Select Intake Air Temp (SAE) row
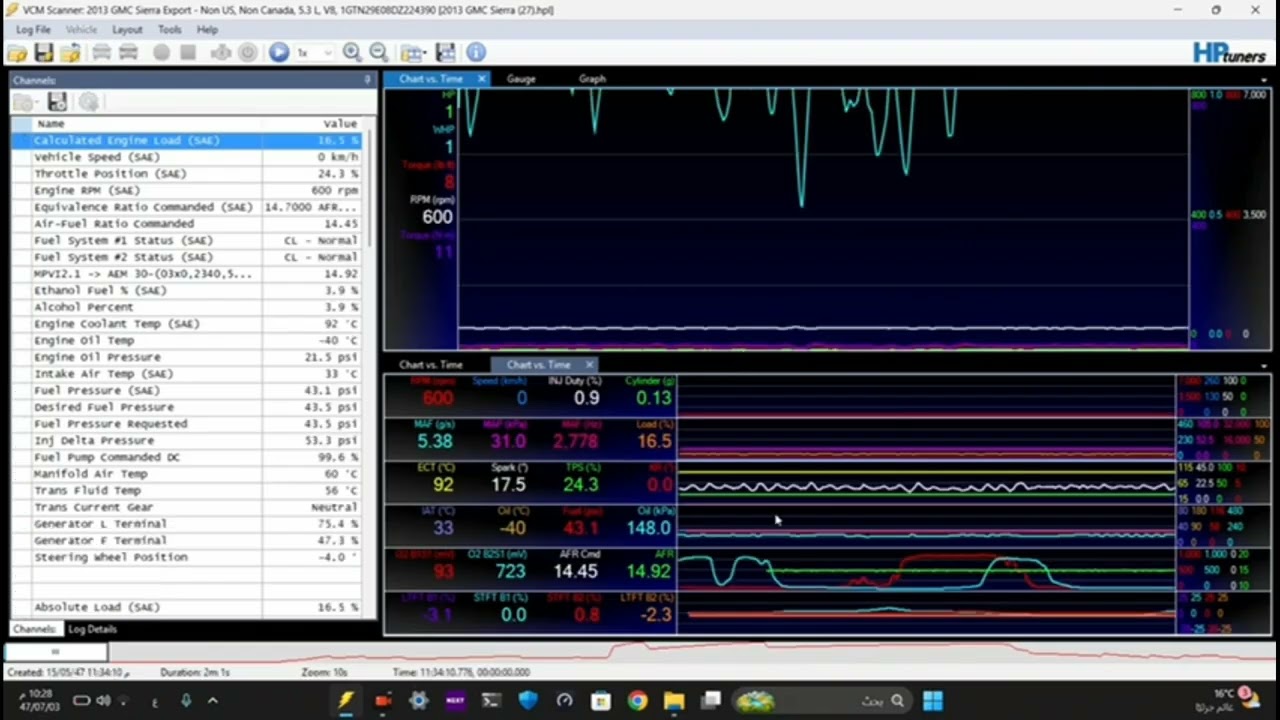This screenshot has width=1280, height=720. pos(186,374)
